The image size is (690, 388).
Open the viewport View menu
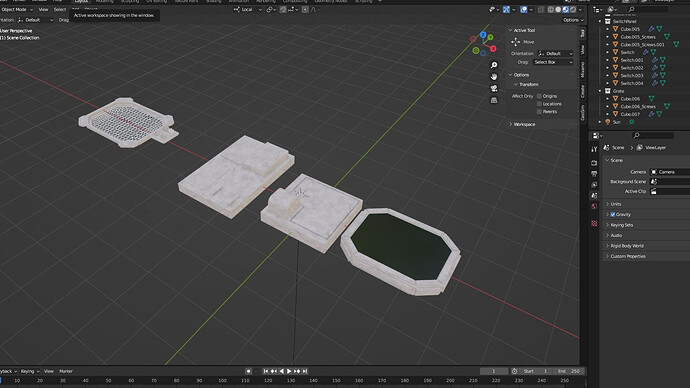click(x=43, y=9)
